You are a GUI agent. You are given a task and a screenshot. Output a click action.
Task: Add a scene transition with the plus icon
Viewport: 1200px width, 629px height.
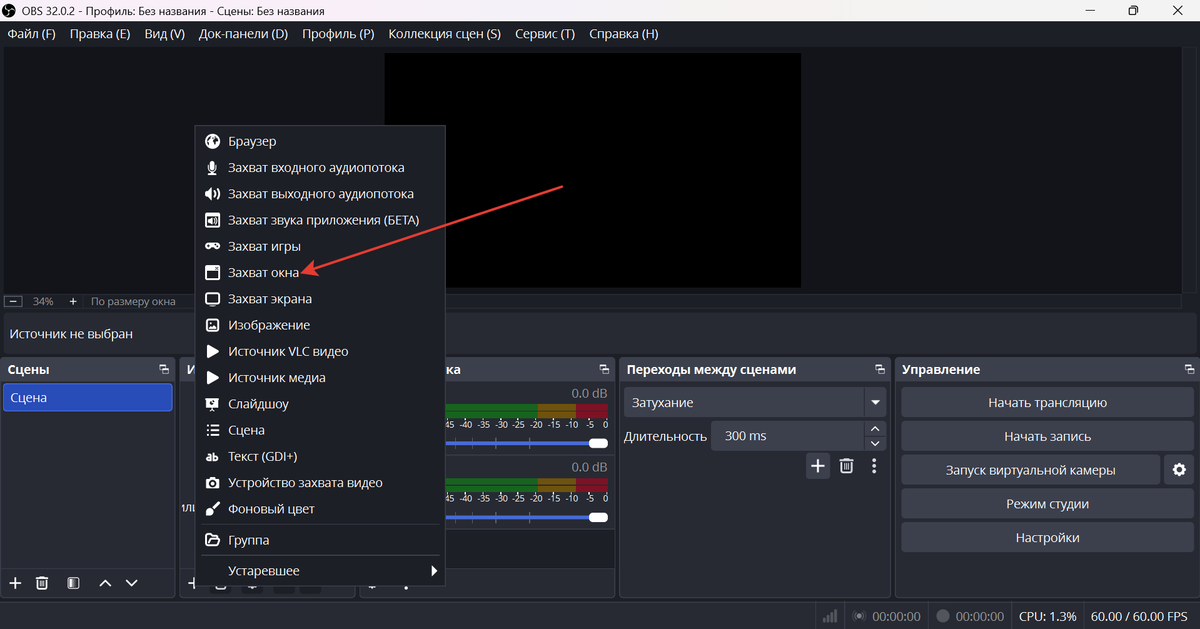818,466
